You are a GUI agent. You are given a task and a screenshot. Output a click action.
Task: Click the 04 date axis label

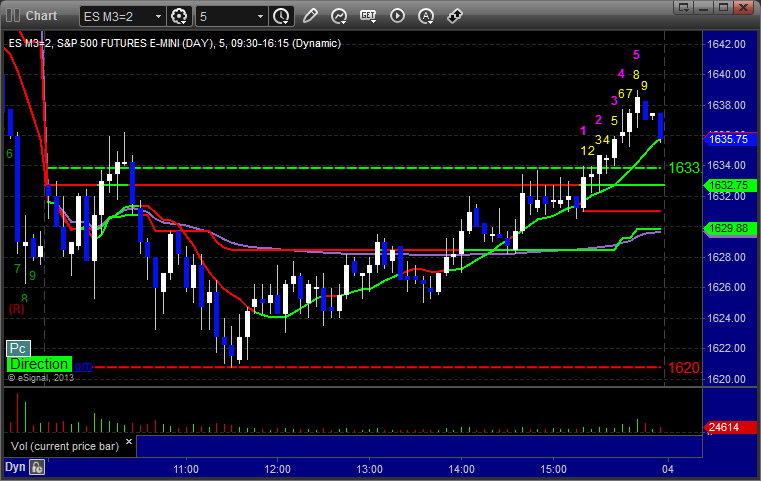pos(668,469)
